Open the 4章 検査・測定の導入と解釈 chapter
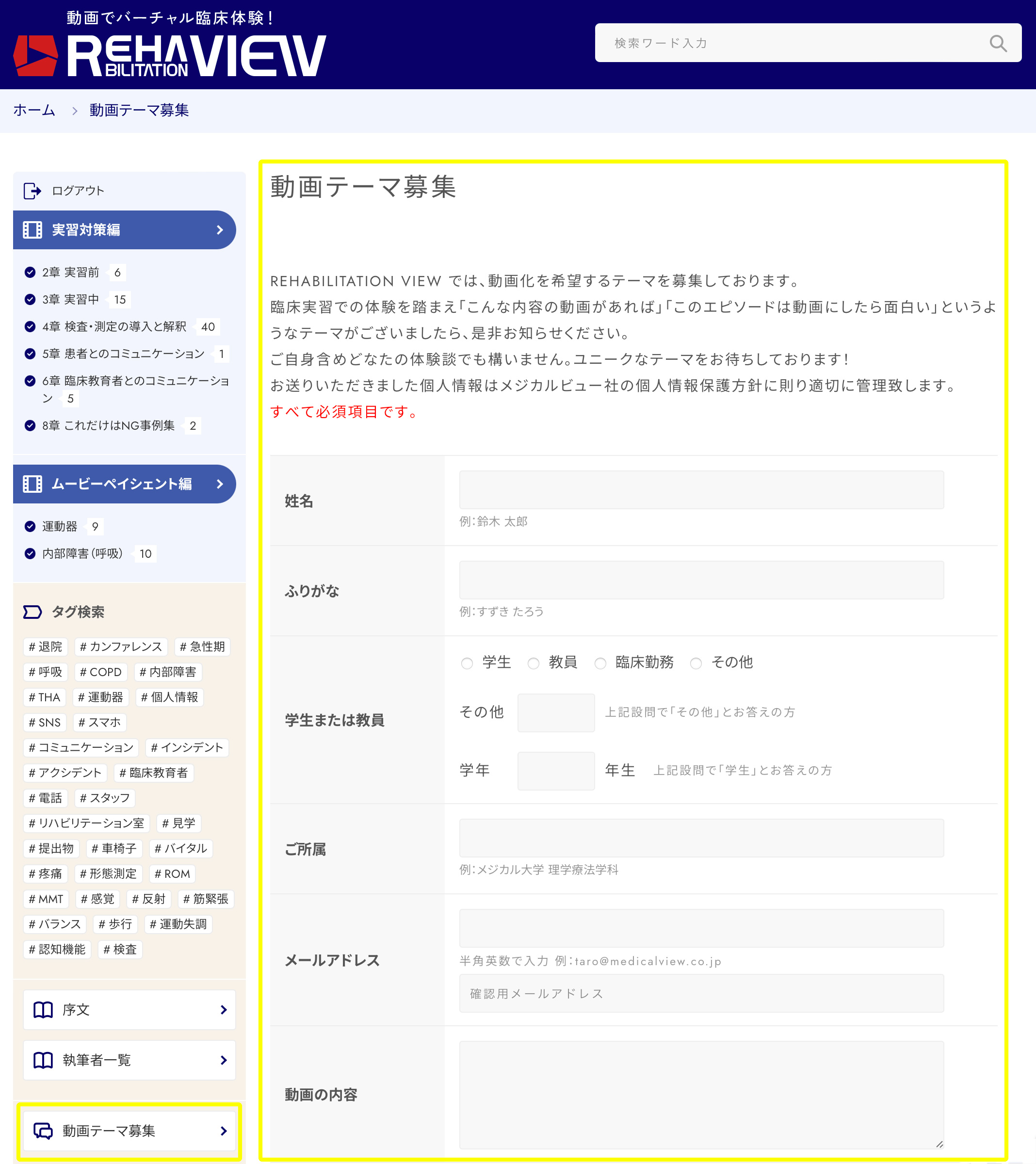 pyautogui.click(x=114, y=327)
